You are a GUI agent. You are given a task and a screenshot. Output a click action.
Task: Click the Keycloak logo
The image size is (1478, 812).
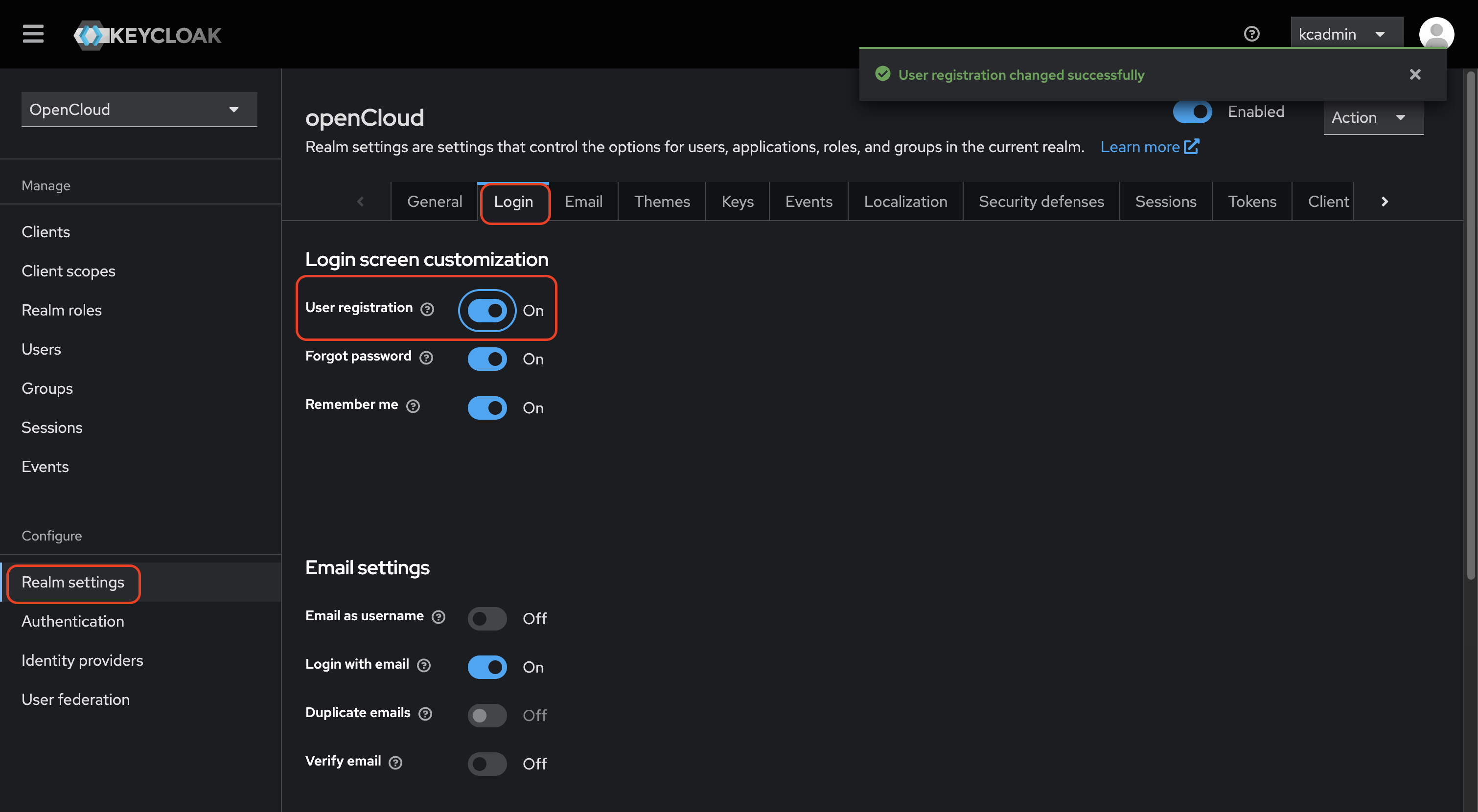(x=147, y=35)
